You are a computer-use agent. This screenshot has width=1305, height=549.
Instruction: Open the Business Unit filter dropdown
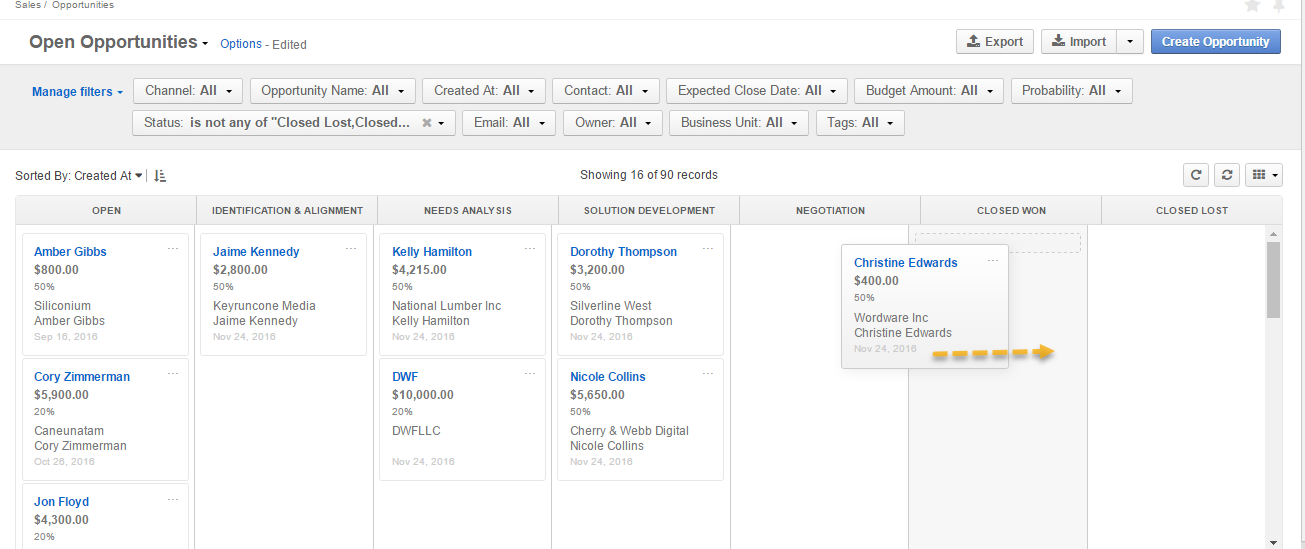pyautogui.click(x=739, y=123)
